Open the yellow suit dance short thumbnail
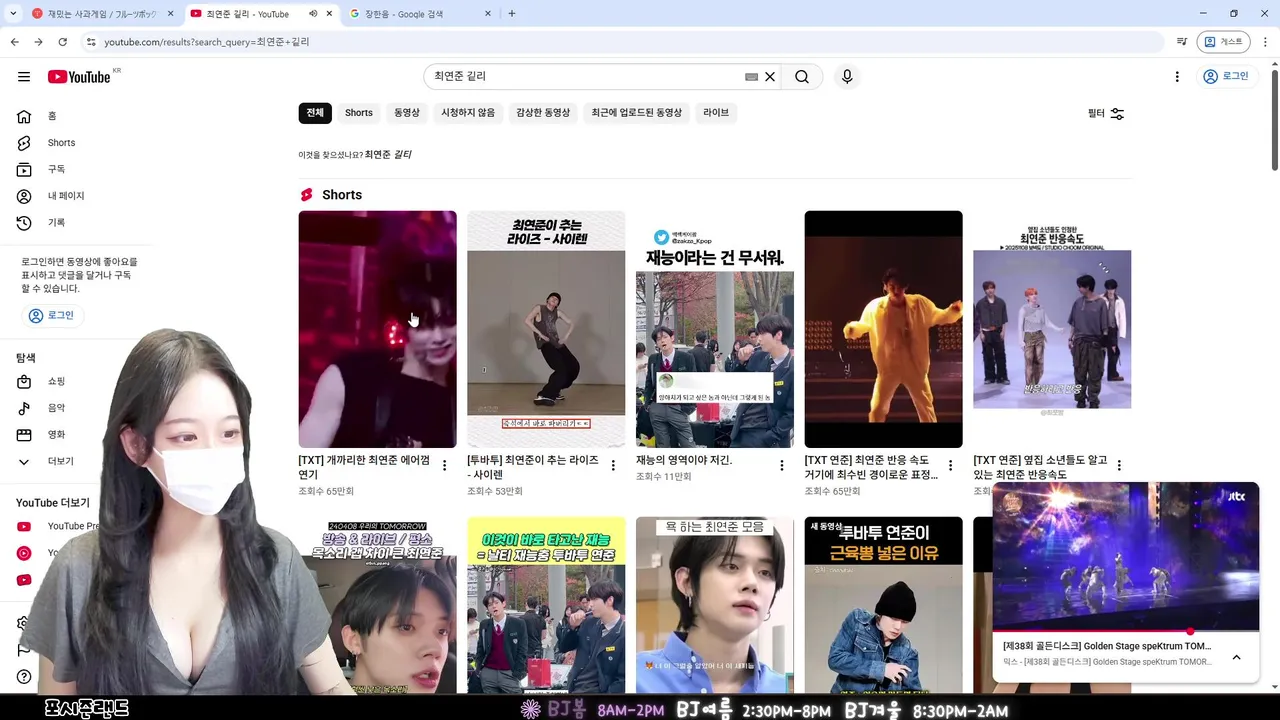 click(x=883, y=329)
